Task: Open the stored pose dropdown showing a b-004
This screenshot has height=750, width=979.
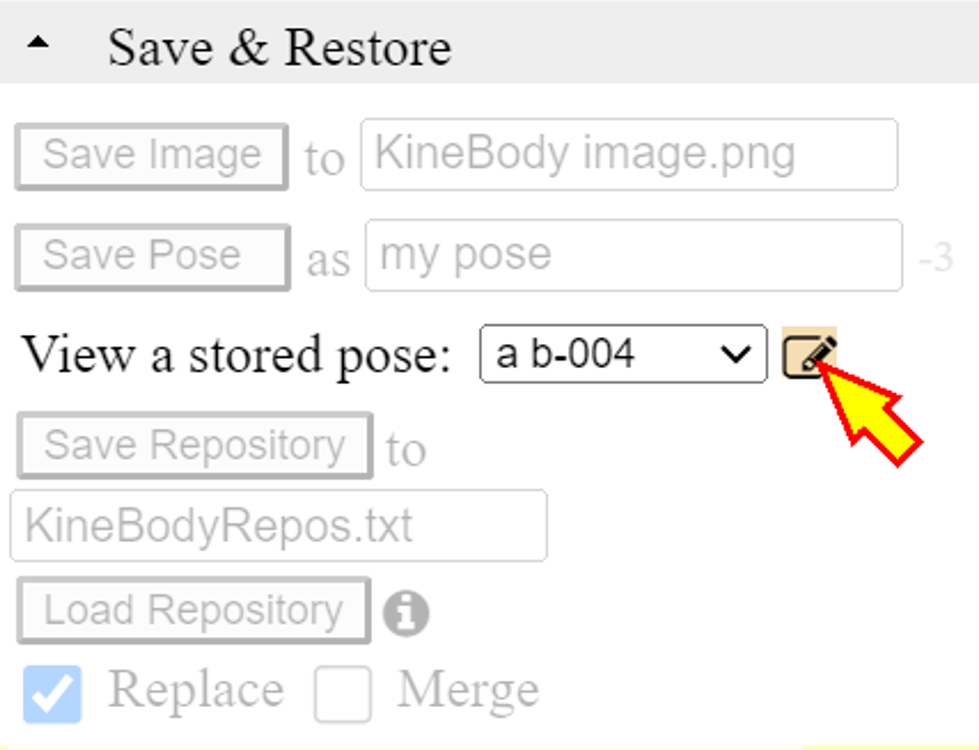Action: [x=623, y=353]
